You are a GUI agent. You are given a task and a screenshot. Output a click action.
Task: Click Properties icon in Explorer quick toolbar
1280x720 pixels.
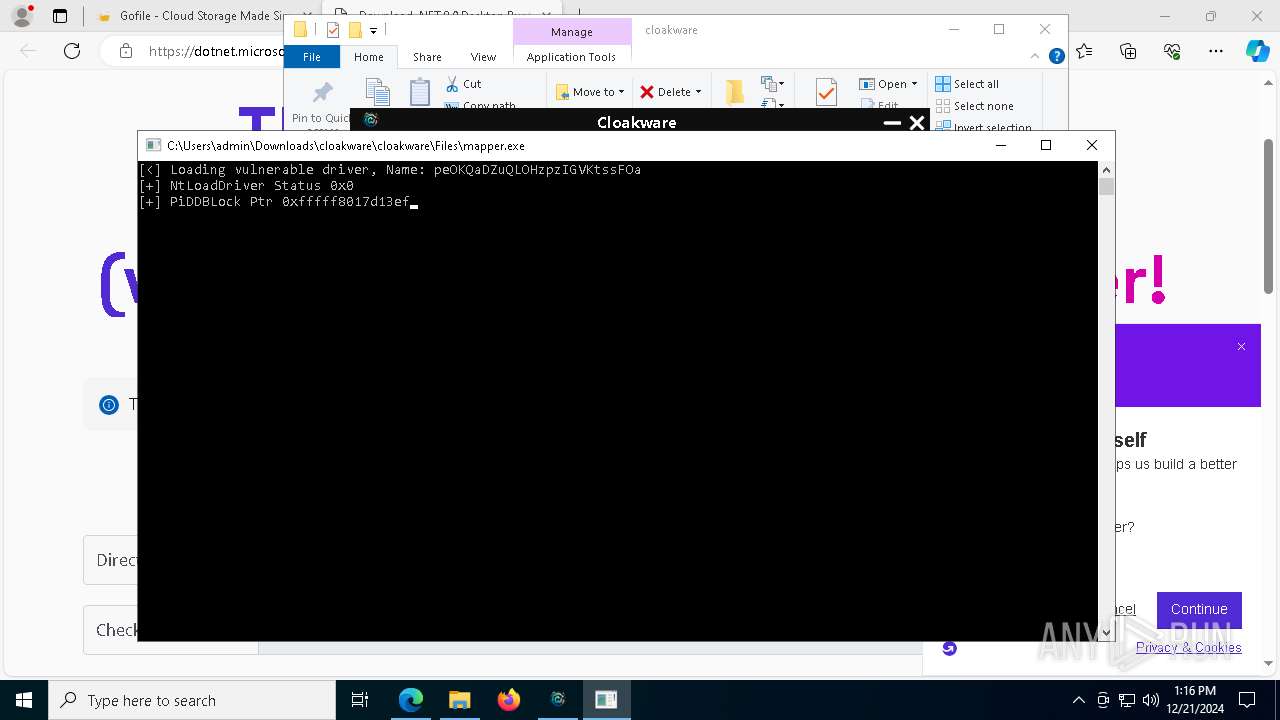pyautogui.click(x=333, y=30)
